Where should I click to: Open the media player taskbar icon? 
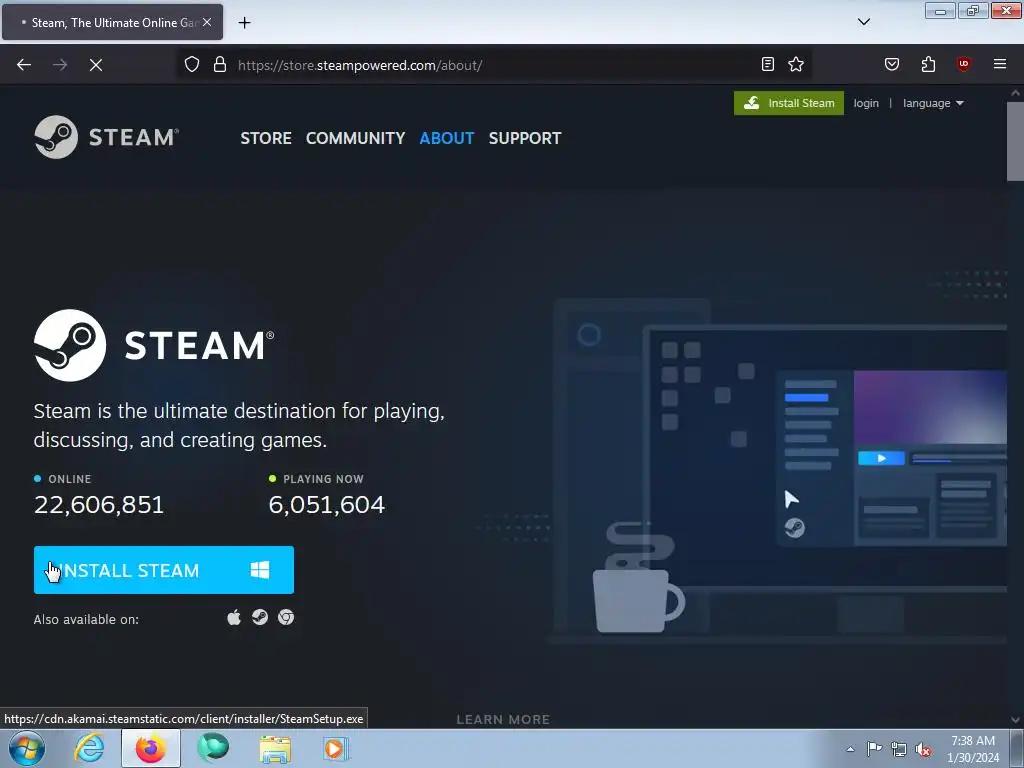tap(337, 748)
